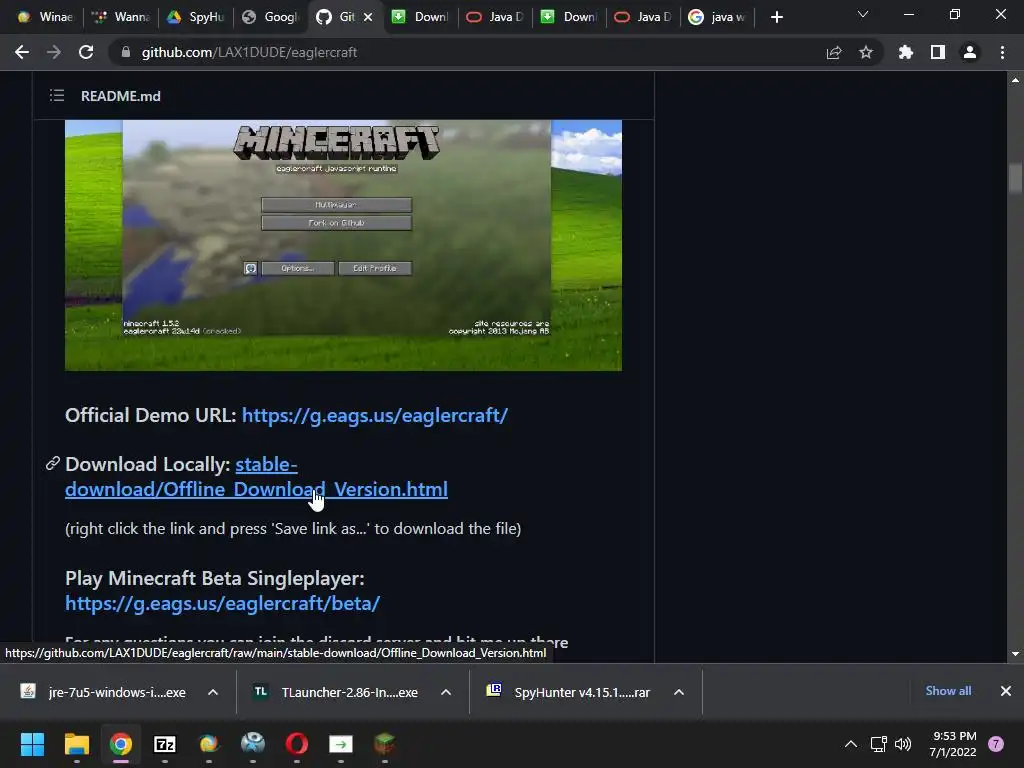The image size is (1024, 768).
Task: Share this page via share icon
Action: point(834,52)
